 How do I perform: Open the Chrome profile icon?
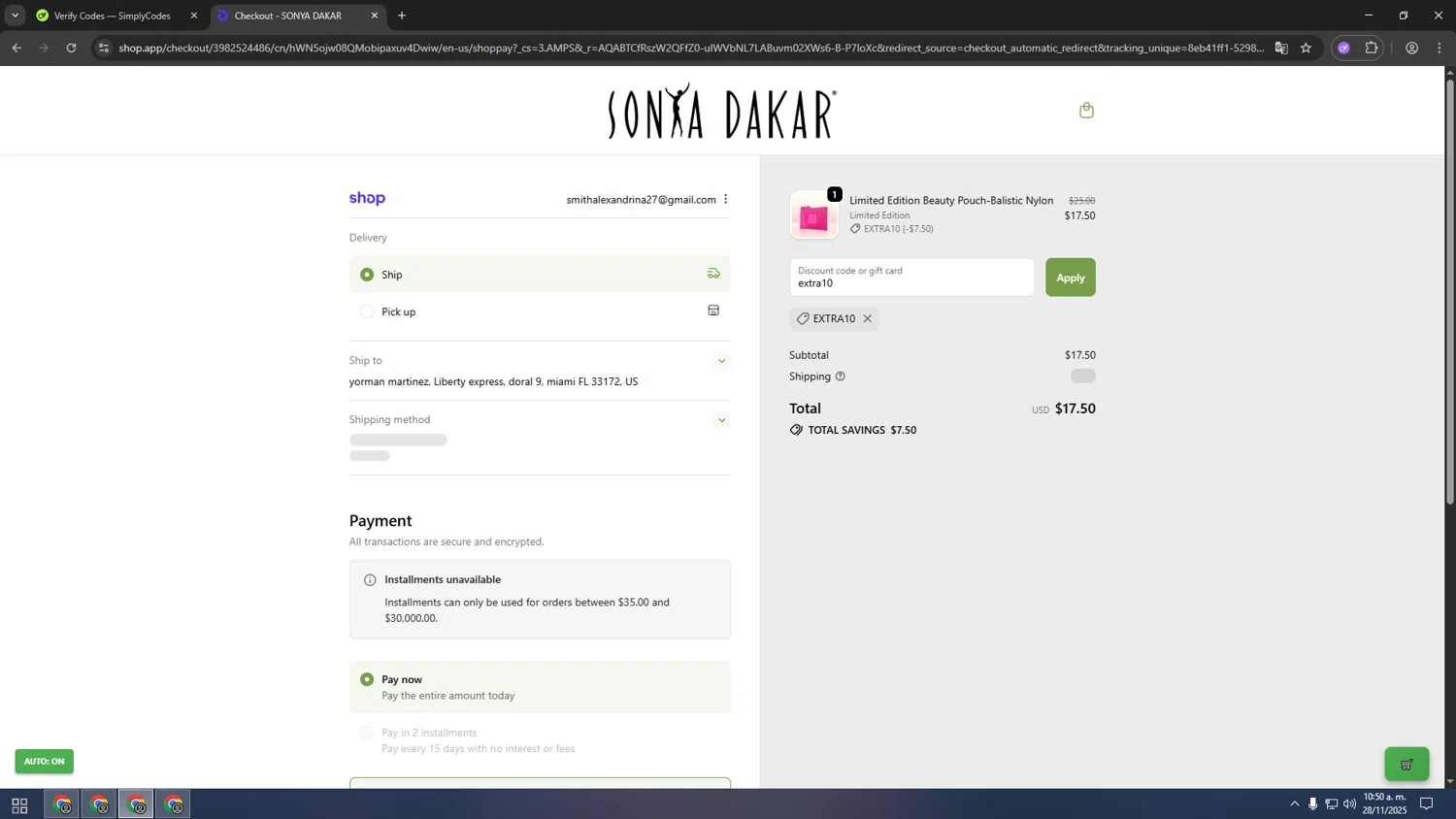click(1411, 48)
